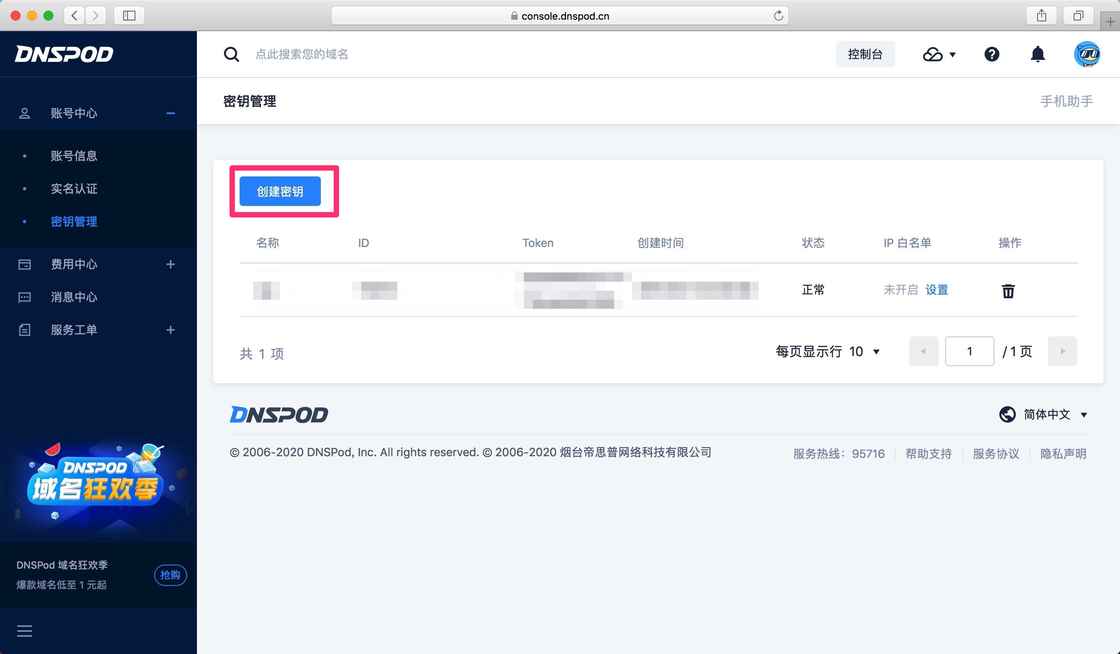The width and height of the screenshot is (1120, 654).
Task: Click the Safari address bar
Action: coord(559,16)
